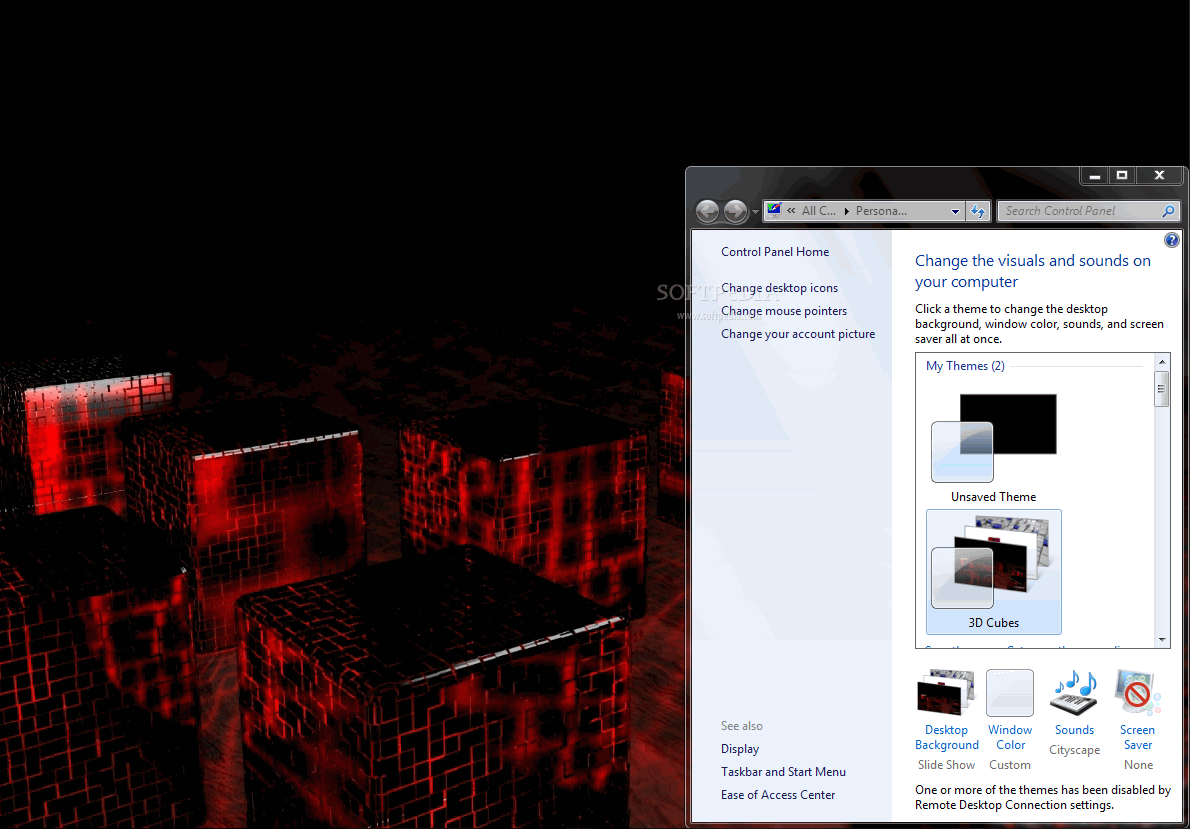Viewport: 1190px width, 829px height.
Task: Click the My Themes (2) group header
Action: tap(965, 366)
